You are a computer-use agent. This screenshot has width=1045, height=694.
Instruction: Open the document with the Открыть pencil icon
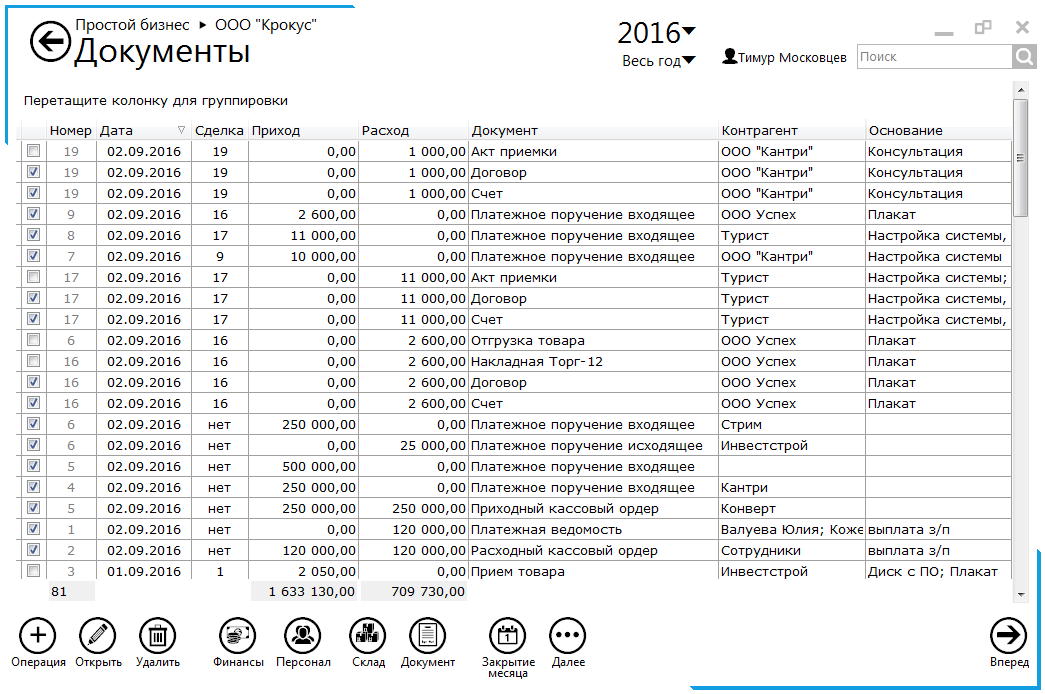(x=98, y=635)
